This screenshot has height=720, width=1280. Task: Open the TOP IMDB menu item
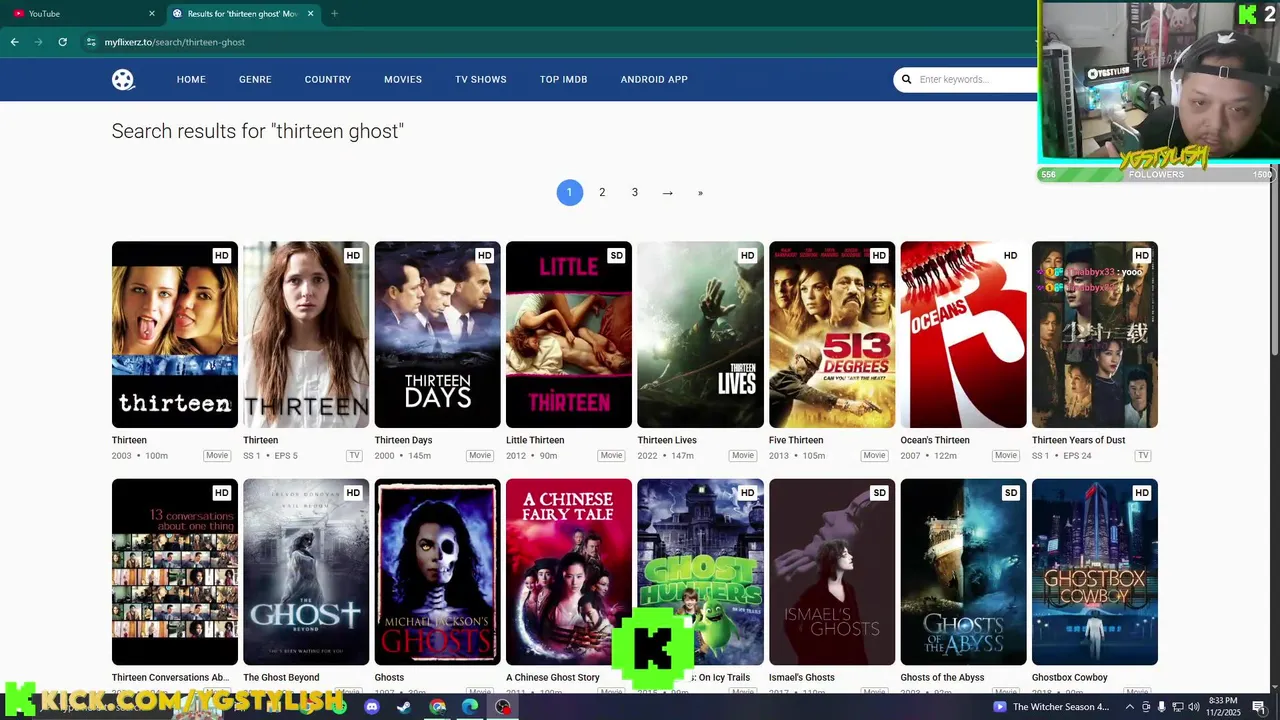coord(564,79)
